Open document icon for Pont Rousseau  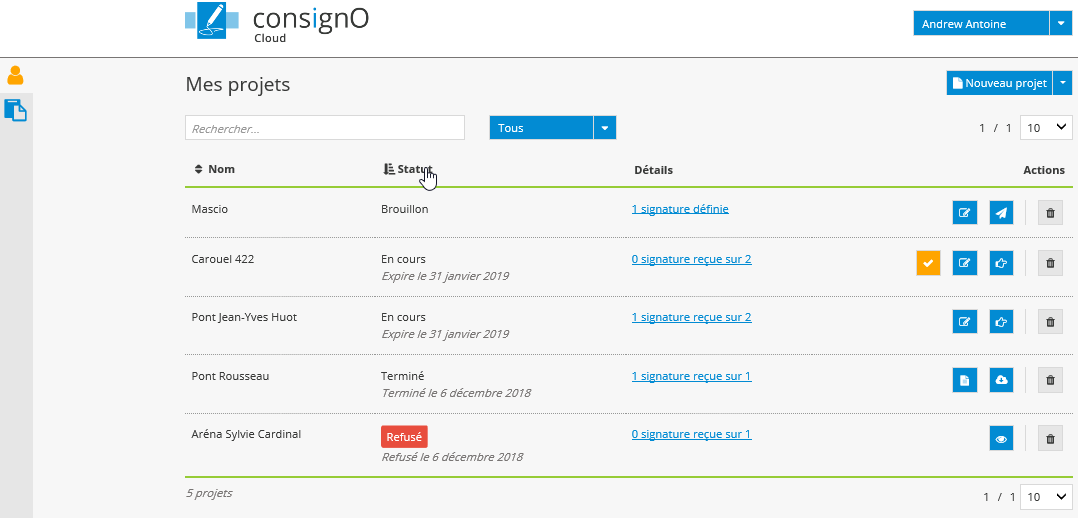pos(964,380)
